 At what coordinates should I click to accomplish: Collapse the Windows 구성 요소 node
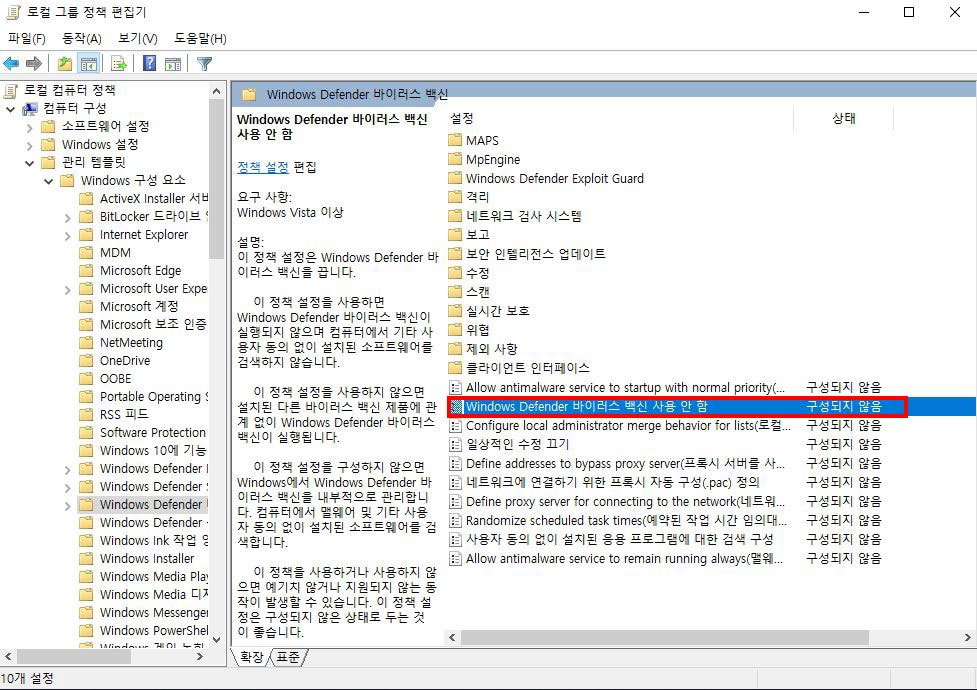[x=49, y=181]
